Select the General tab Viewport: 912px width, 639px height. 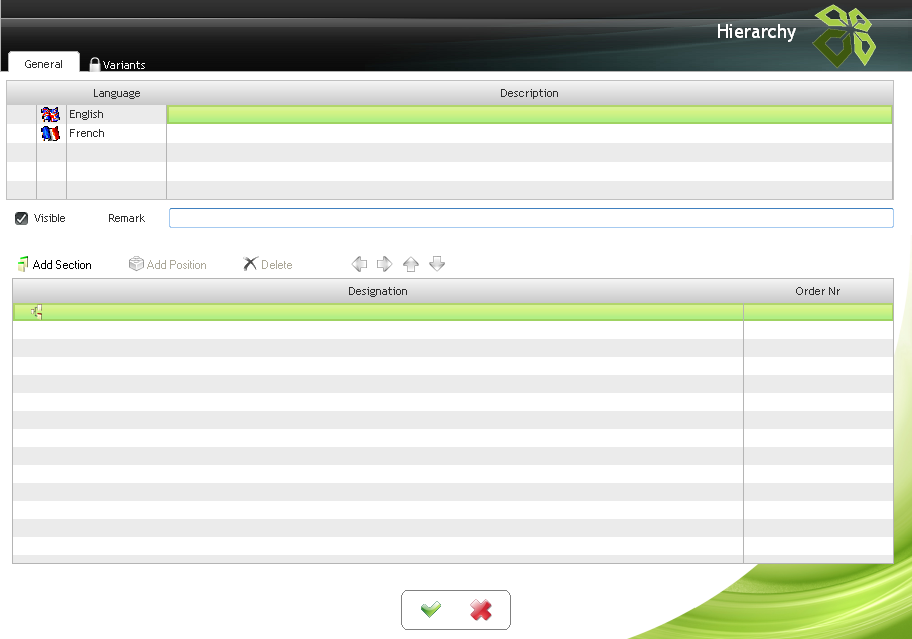[x=44, y=64]
